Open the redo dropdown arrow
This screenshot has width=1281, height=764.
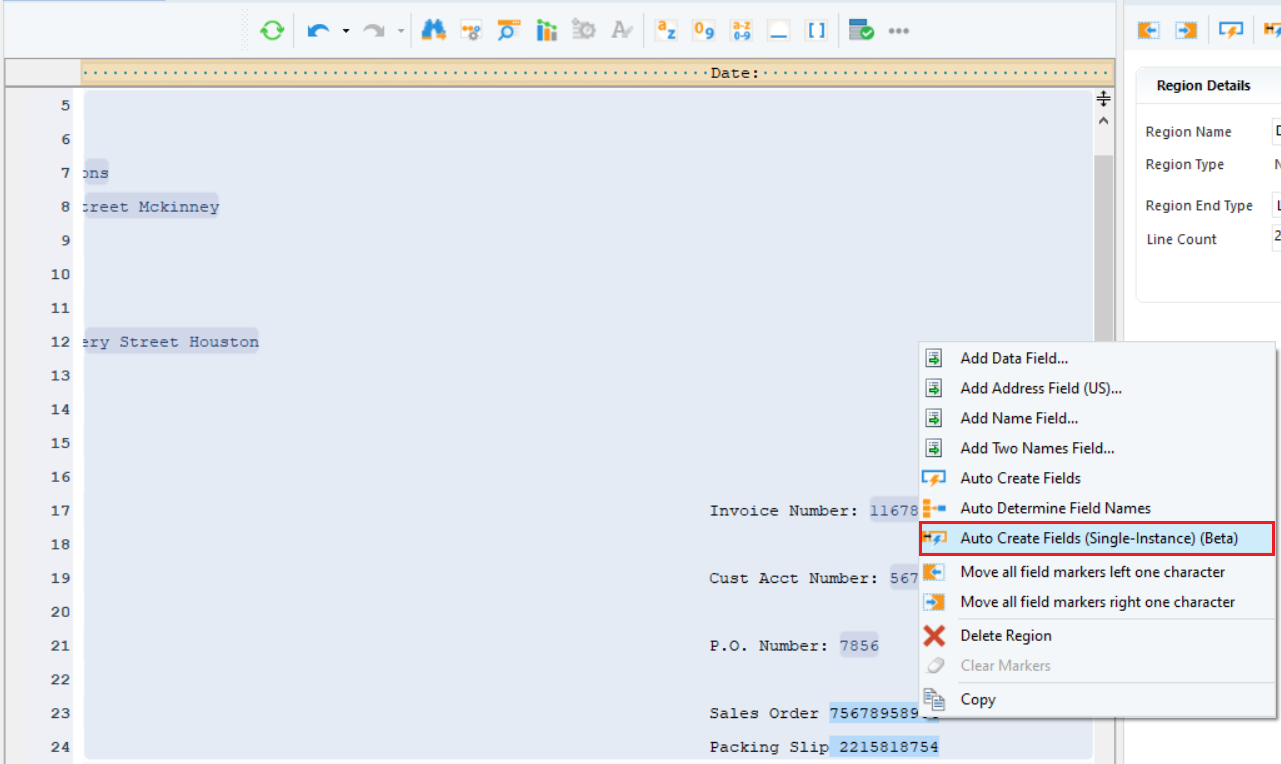pos(400,31)
